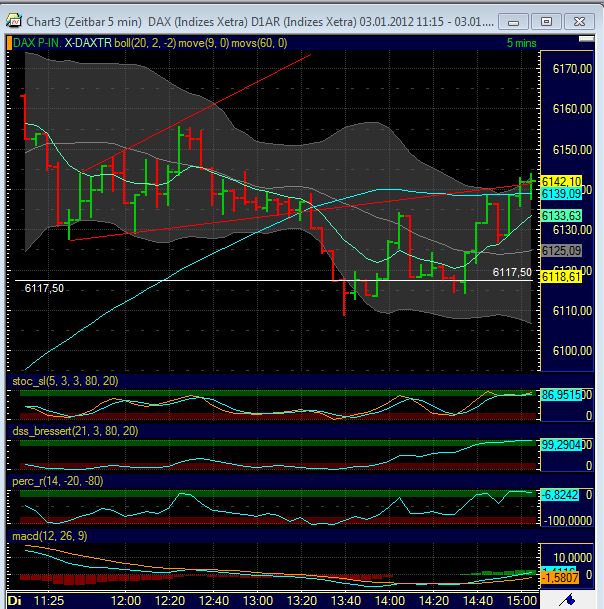Click the 13:40 time axis label
The width and height of the screenshot is (604, 609).
(346, 601)
